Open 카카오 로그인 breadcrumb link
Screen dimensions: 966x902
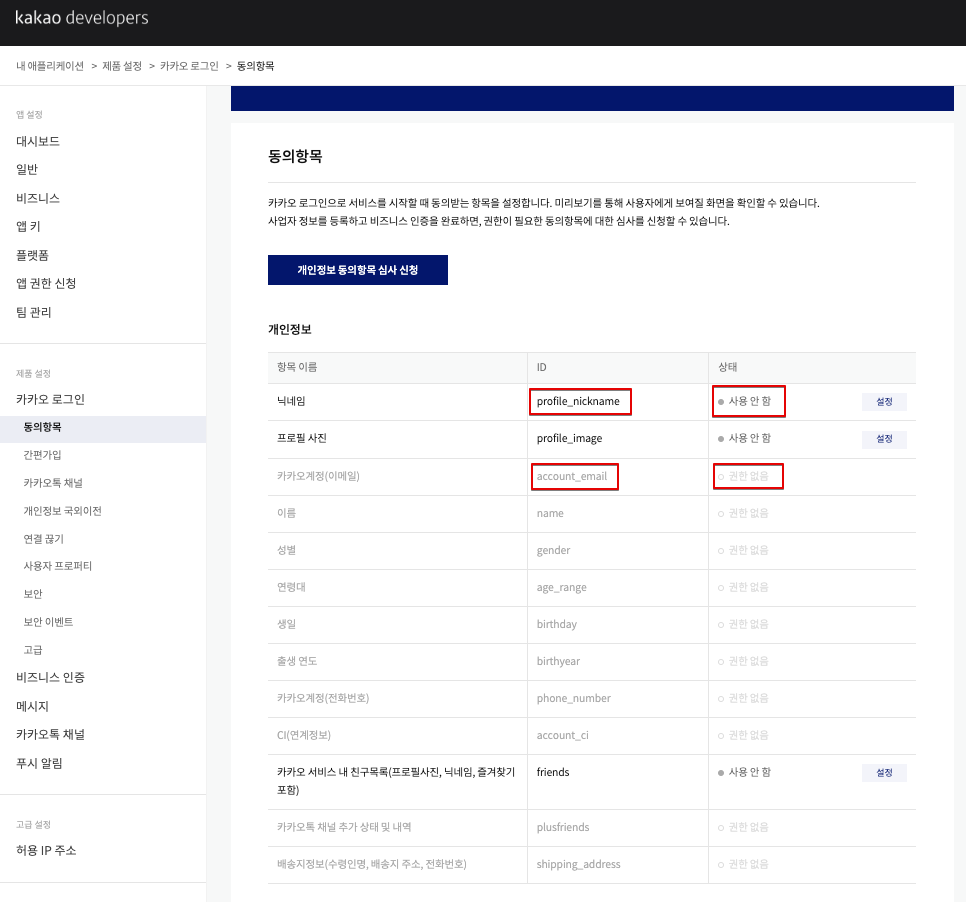coord(189,66)
